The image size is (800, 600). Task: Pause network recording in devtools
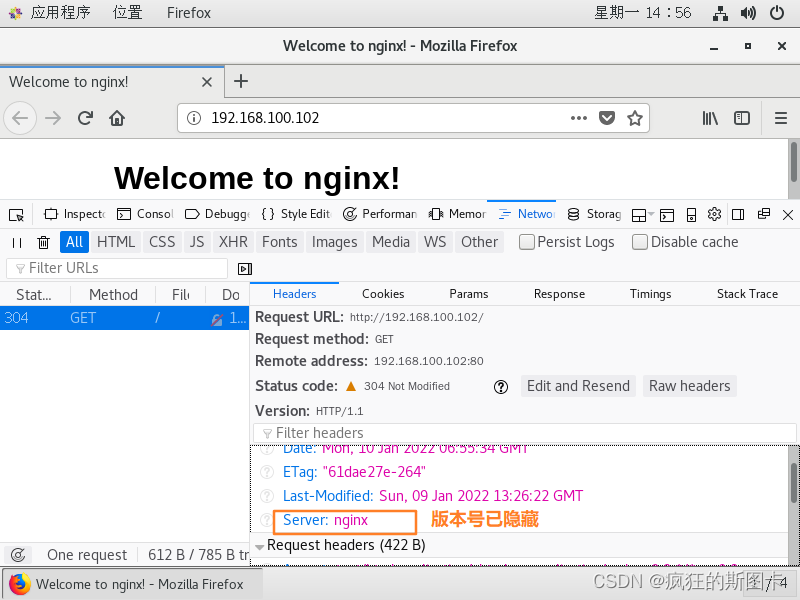pyautogui.click(x=17, y=242)
